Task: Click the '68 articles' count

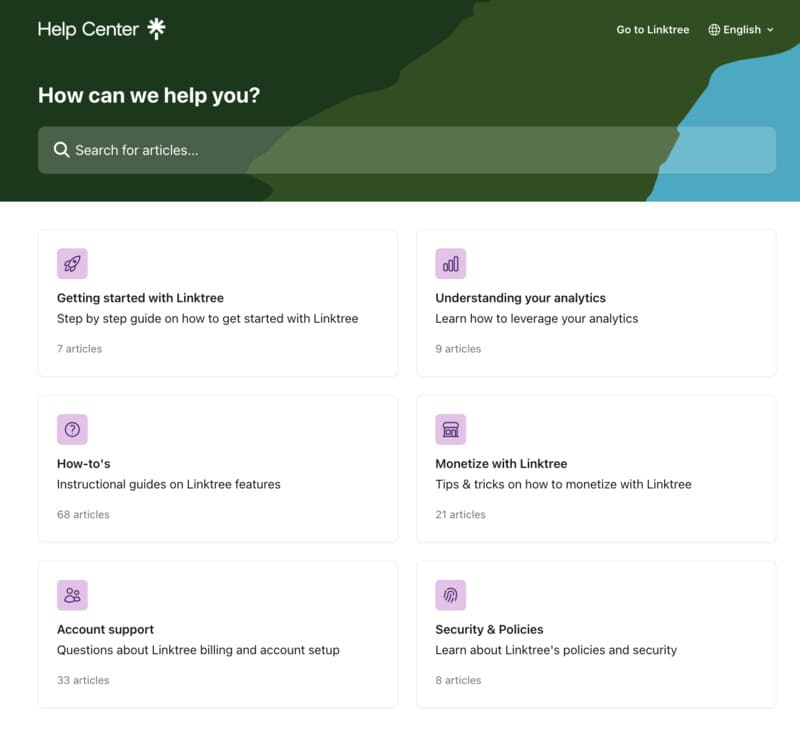Action: (x=83, y=514)
